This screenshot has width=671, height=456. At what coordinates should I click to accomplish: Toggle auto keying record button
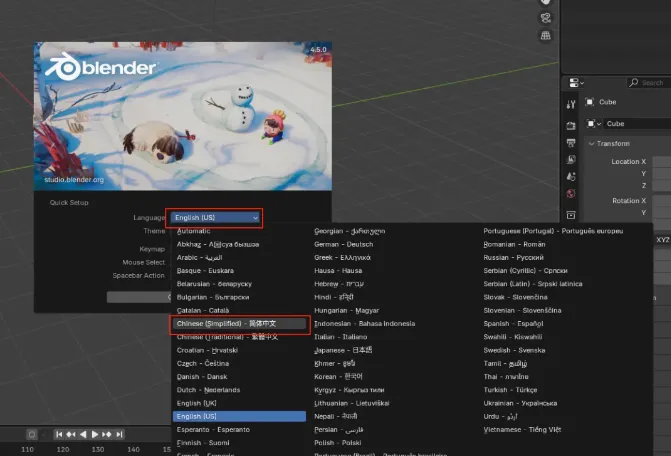coord(32,434)
